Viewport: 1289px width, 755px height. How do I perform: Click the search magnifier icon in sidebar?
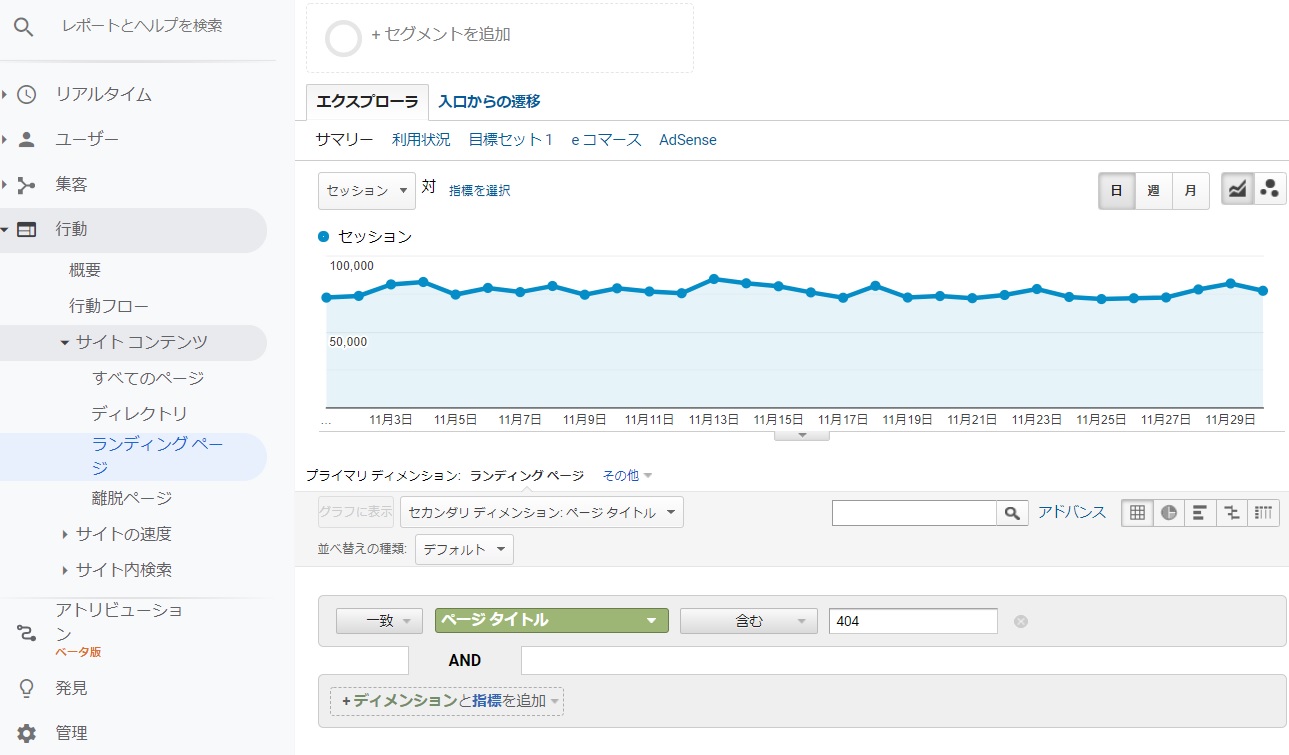click(24, 27)
